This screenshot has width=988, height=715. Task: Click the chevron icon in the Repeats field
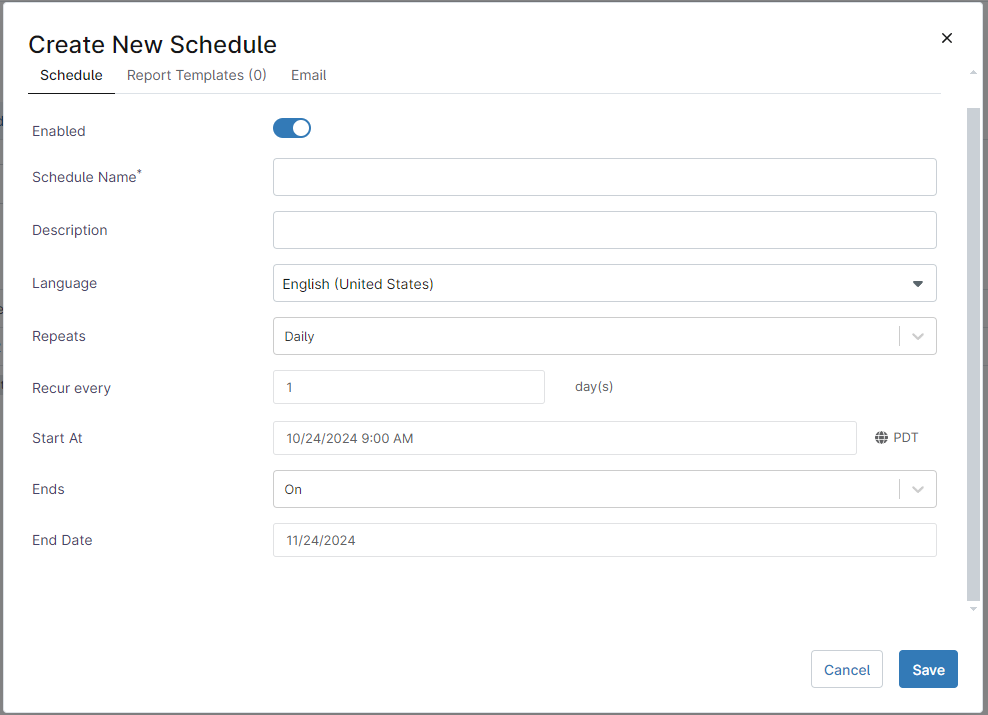pos(917,336)
